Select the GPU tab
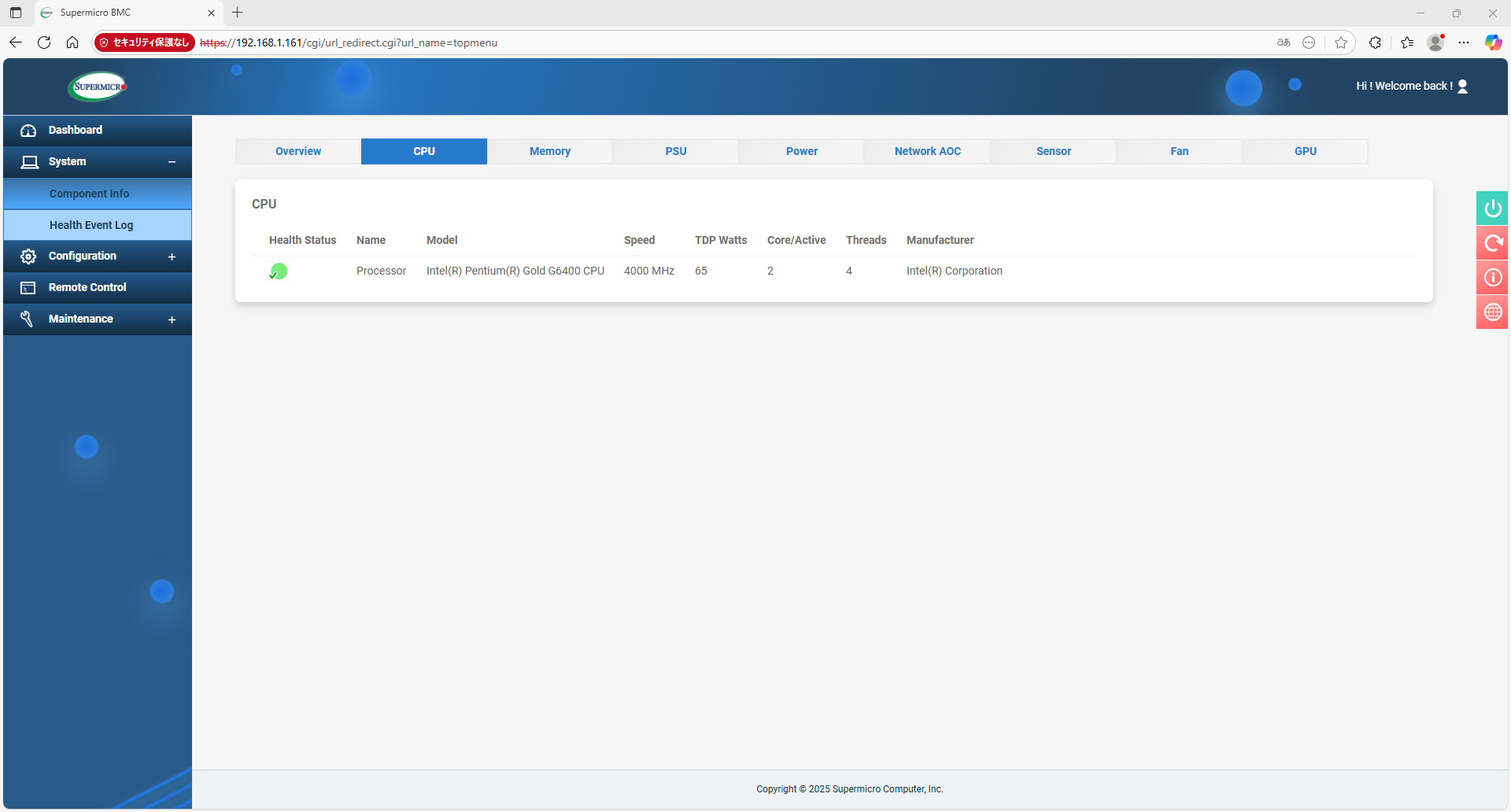The width and height of the screenshot is (1511, 812). click(x=1305, y=151)
